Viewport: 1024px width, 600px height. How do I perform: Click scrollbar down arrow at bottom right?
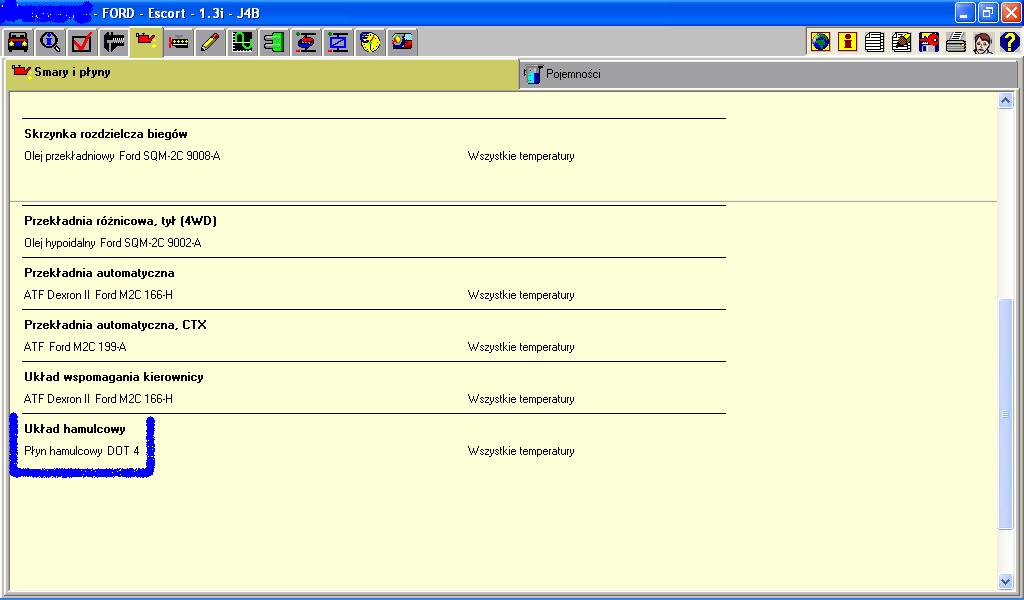tap(1006, 581)
